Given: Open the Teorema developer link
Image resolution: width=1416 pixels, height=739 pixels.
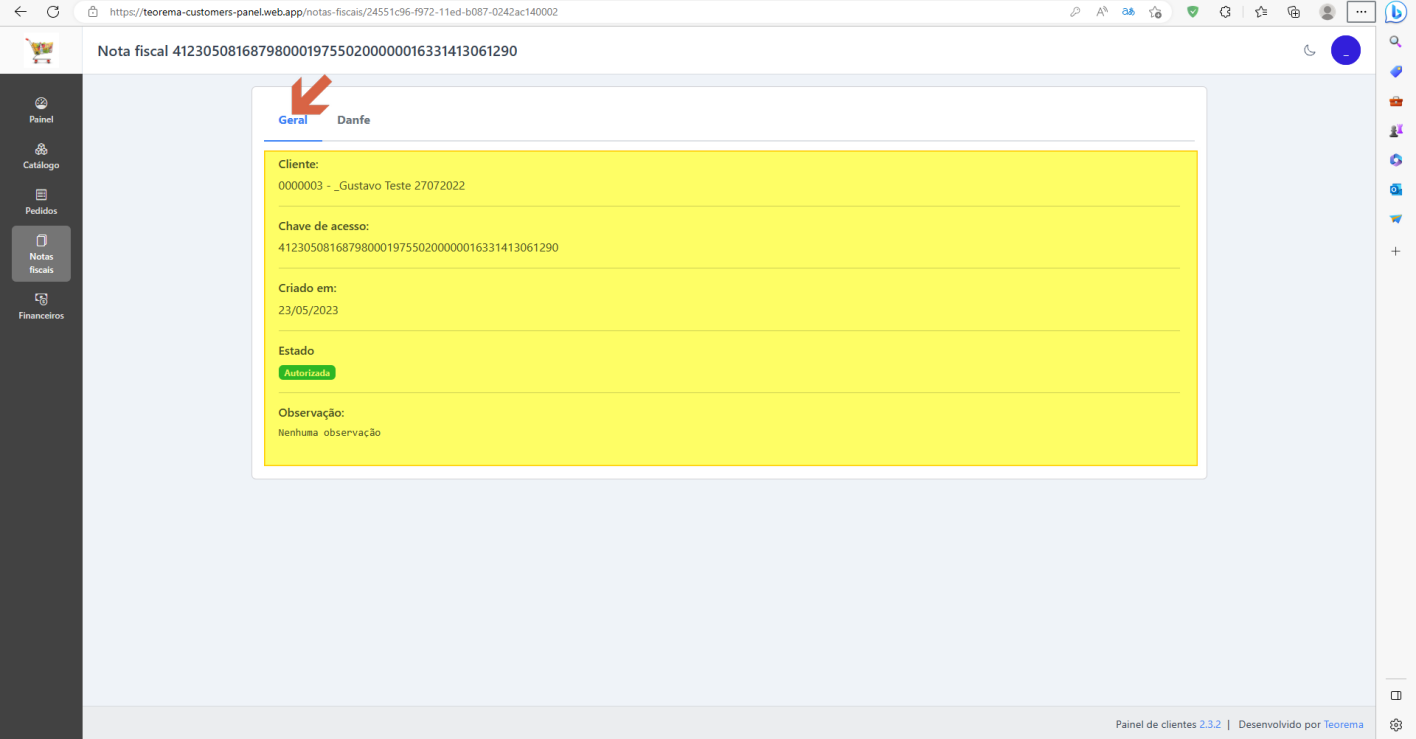Looking at the screenshot, I should (1344, 724).
